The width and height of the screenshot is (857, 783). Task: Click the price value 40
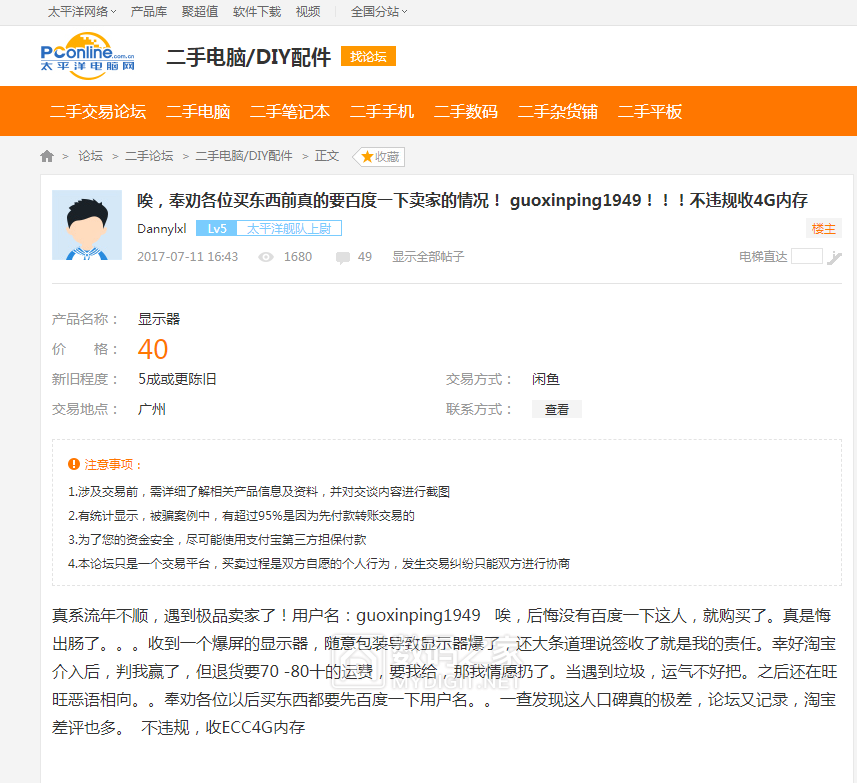(152, 349)
